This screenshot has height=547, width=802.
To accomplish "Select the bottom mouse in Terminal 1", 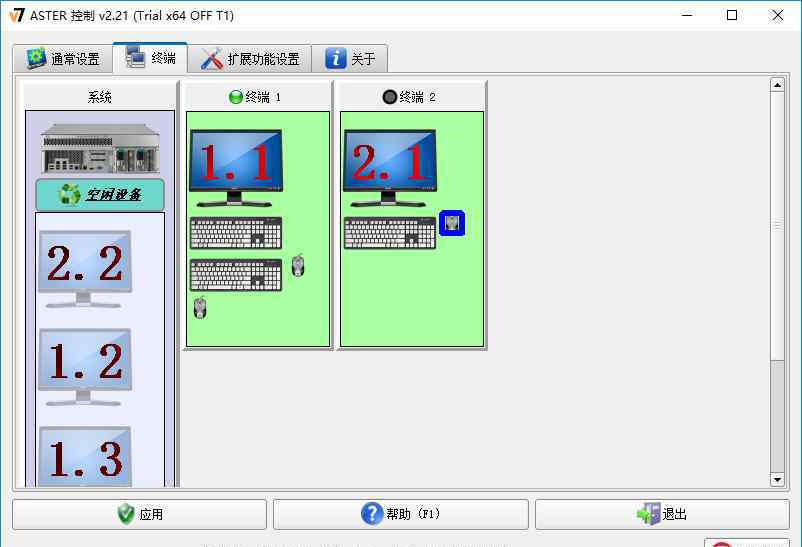I will point(200,308).
